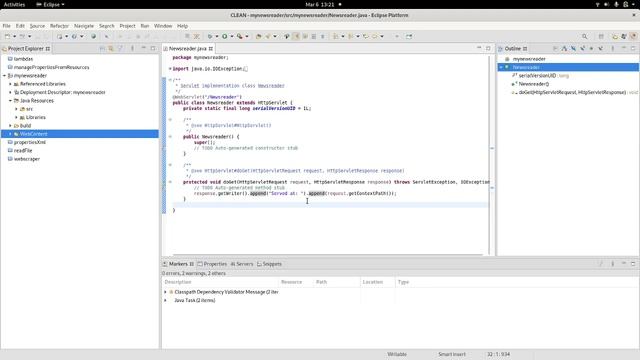This screenshot has width=640, height=360.
Task: Collapse the mynewsreader project node
Action: [4, 76]
